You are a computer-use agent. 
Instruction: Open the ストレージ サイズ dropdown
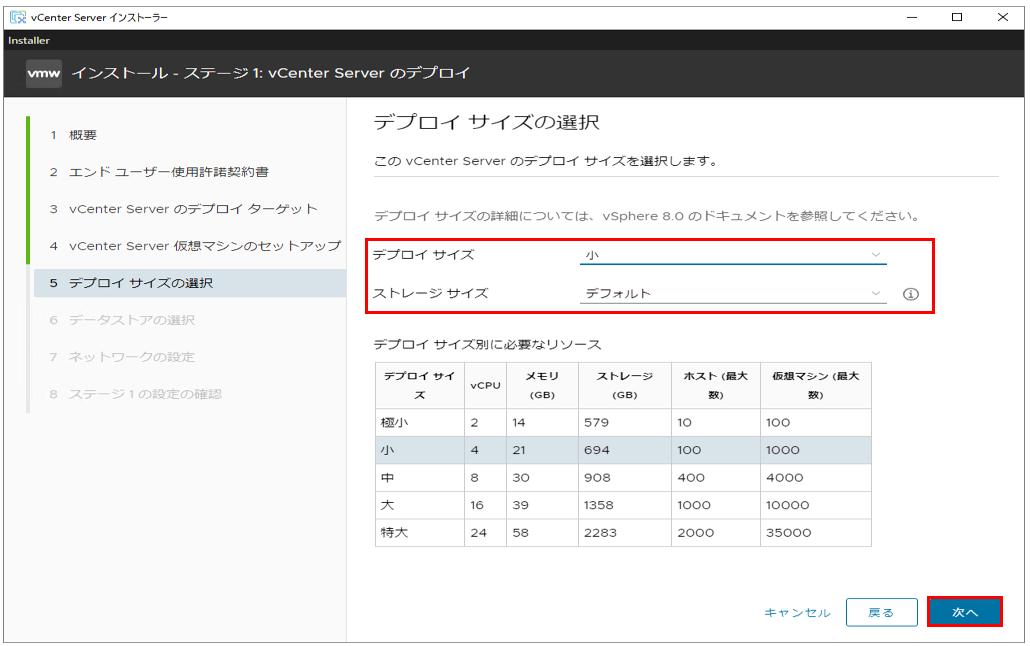point(733,293)
